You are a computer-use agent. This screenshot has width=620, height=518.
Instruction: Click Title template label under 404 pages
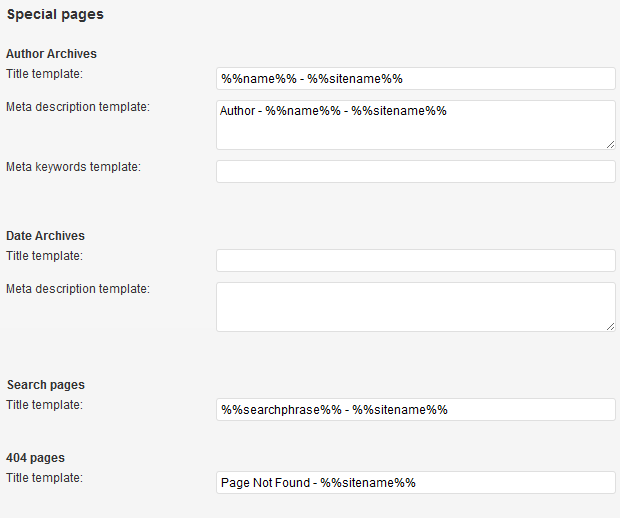tap(44, 477)
